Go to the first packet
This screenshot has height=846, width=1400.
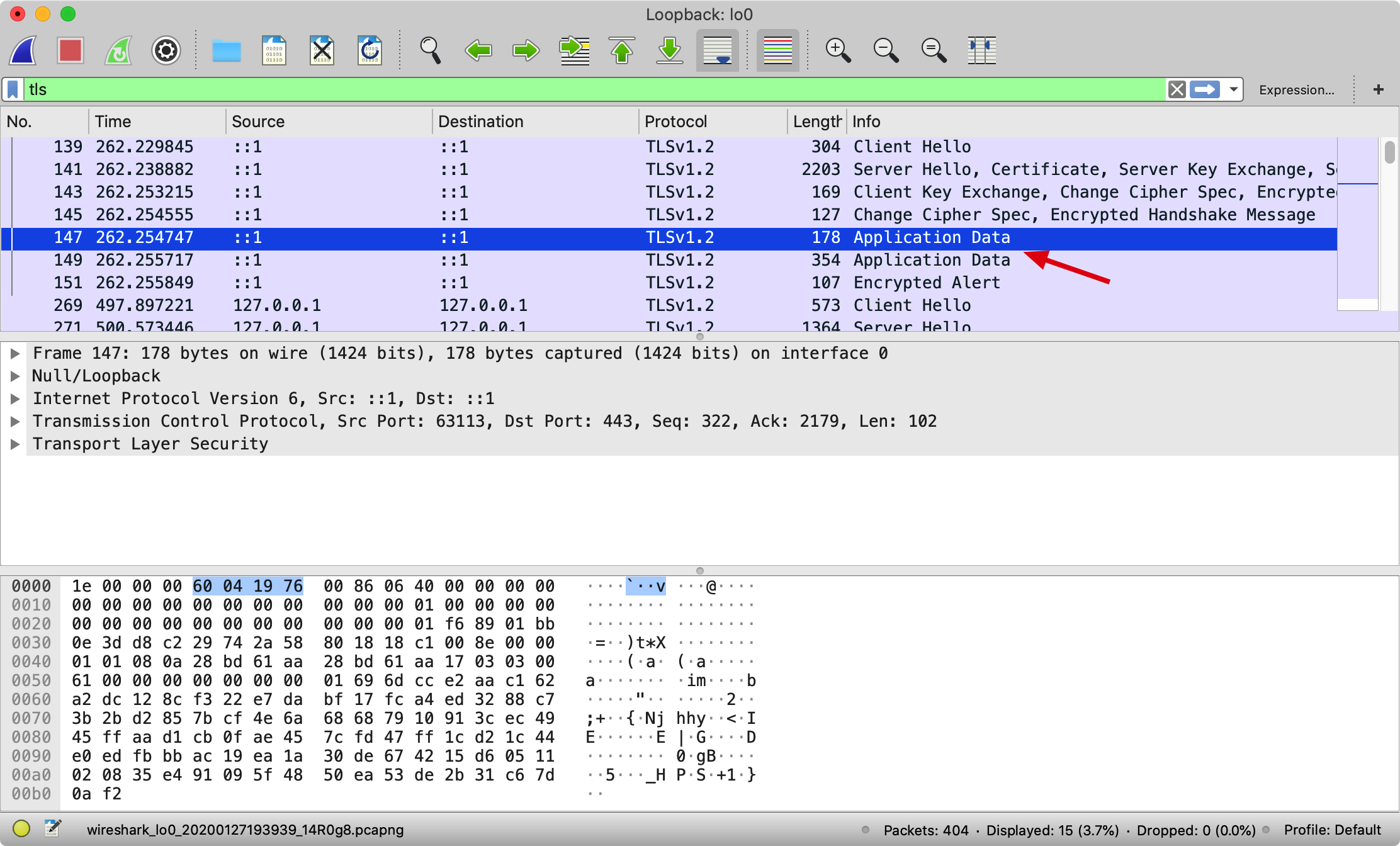point(622,50)
